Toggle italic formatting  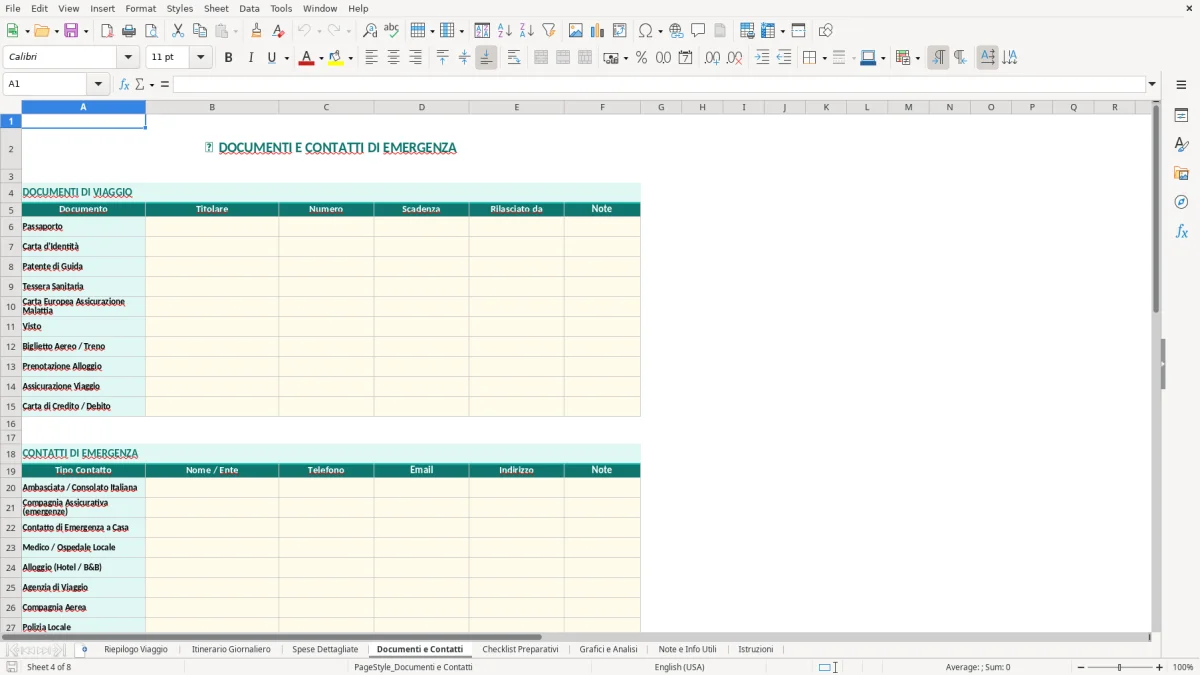(250, 58)
